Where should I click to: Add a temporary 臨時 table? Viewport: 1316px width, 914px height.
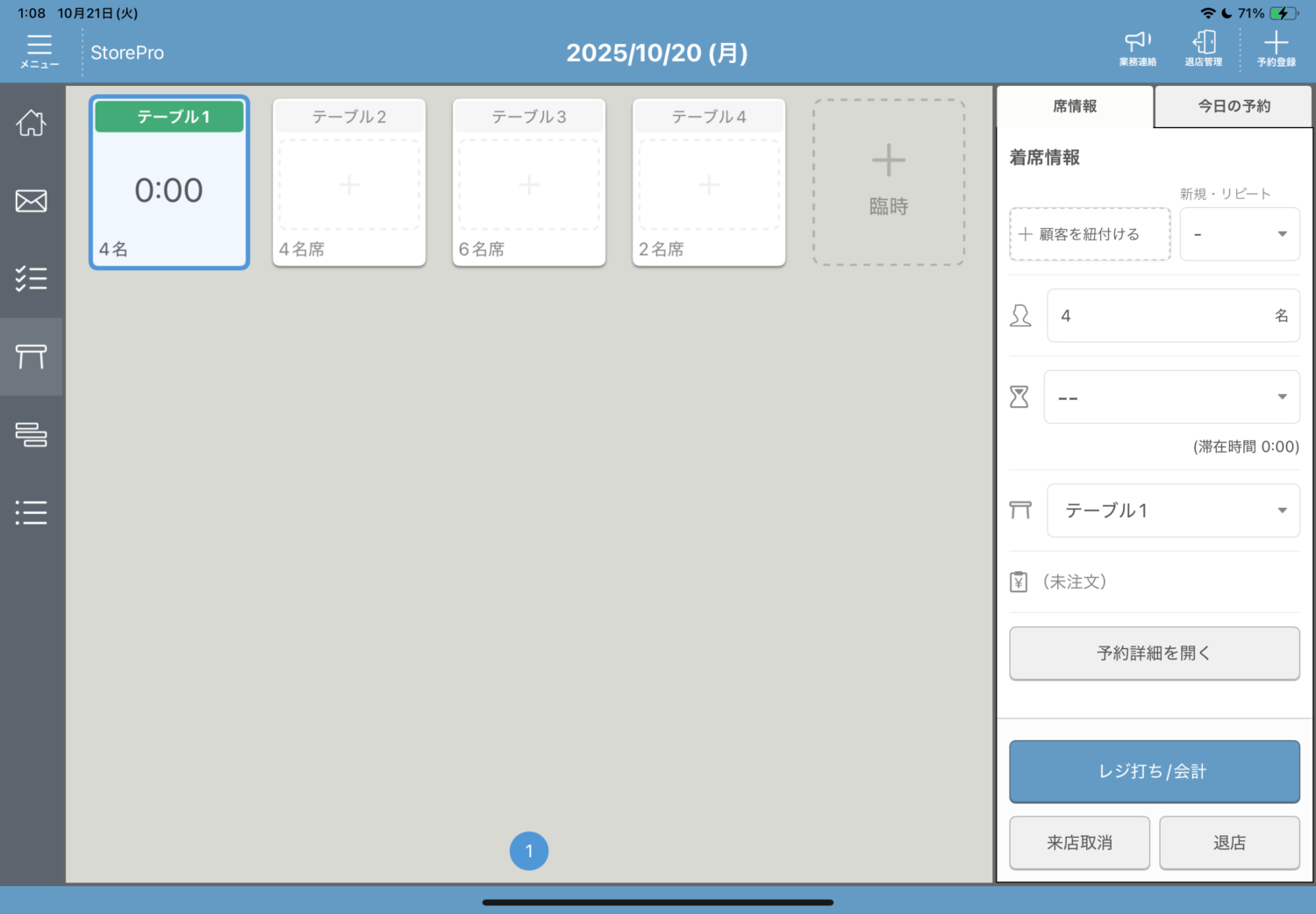(x=889, y=182)
